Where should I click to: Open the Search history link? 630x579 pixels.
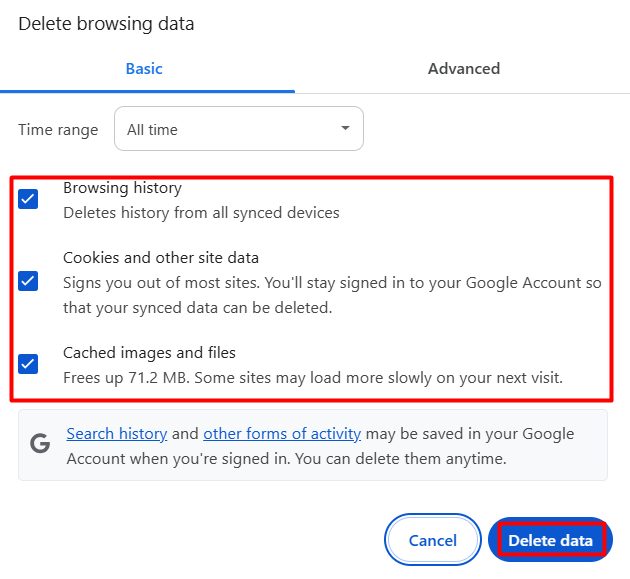(117, 434)
